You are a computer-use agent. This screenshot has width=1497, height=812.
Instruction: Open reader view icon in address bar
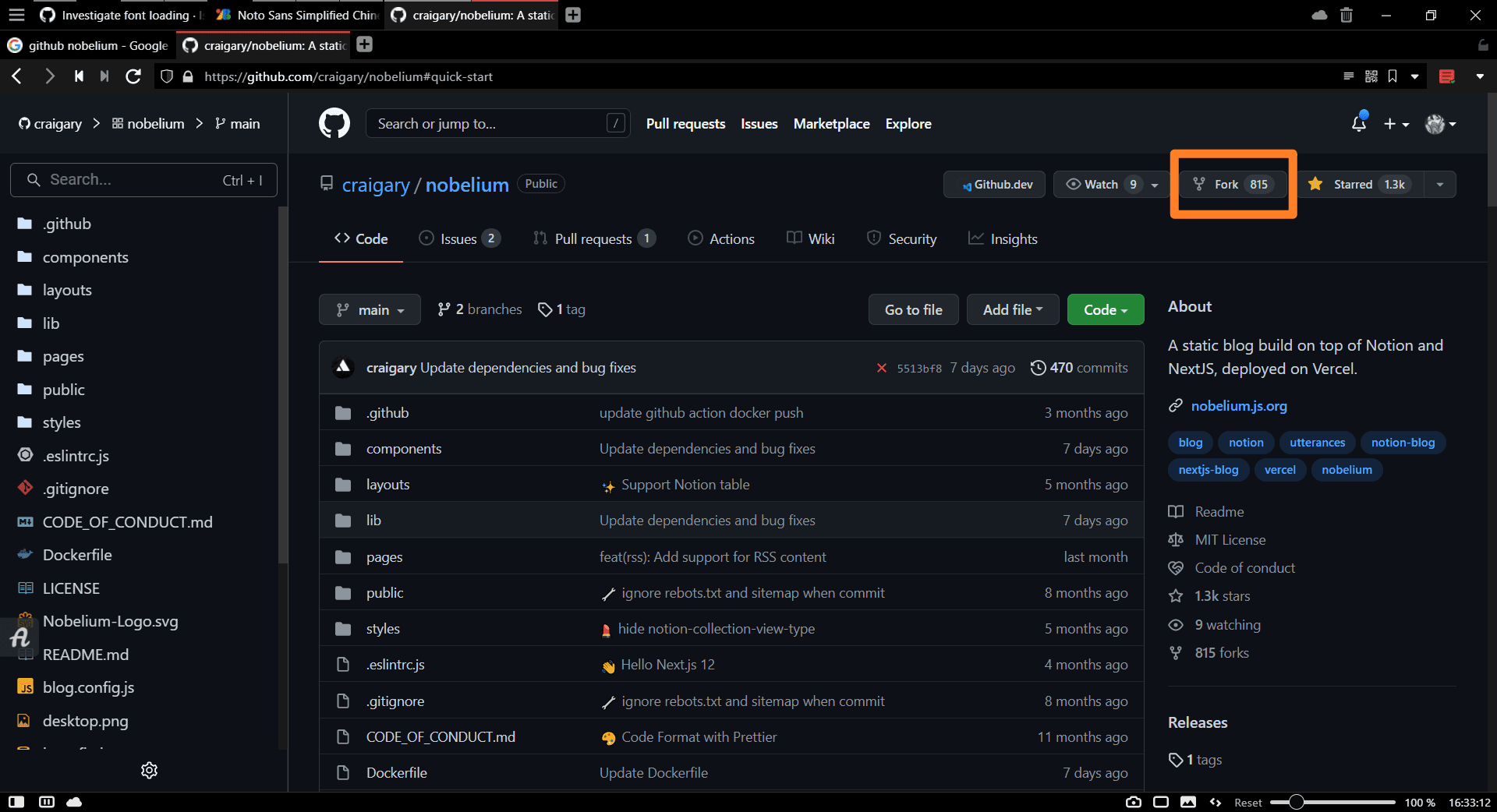click(x=1349, y=76)
